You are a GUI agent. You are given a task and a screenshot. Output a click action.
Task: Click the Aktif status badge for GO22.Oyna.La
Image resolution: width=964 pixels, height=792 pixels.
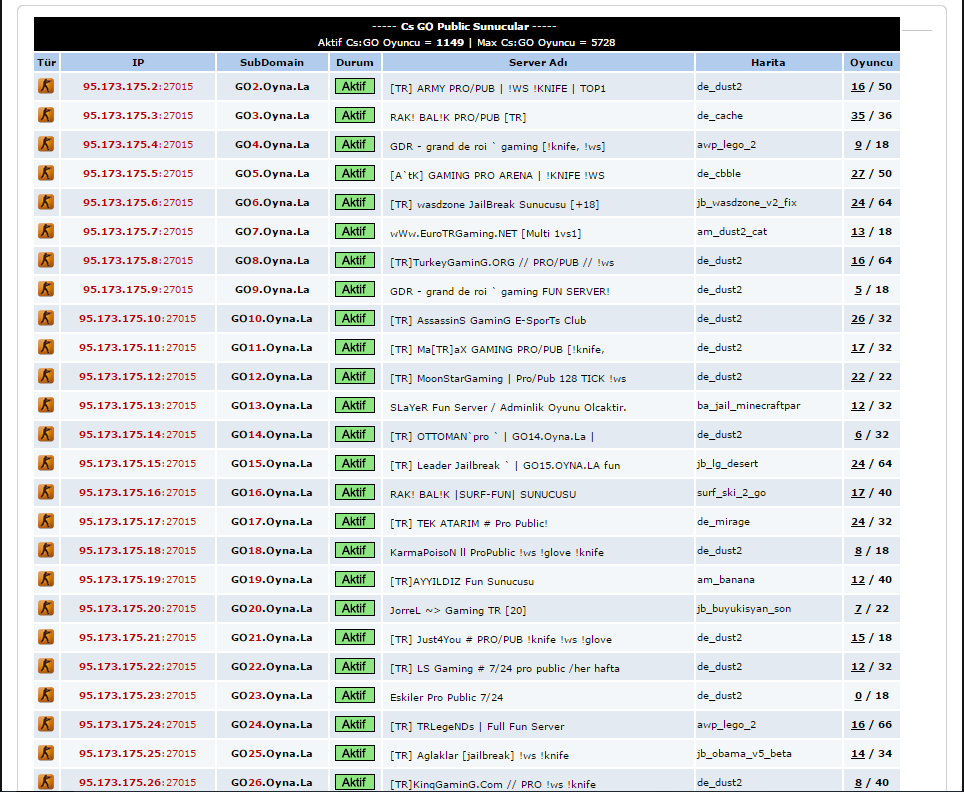pyautogui.click(x=355, y=666)
